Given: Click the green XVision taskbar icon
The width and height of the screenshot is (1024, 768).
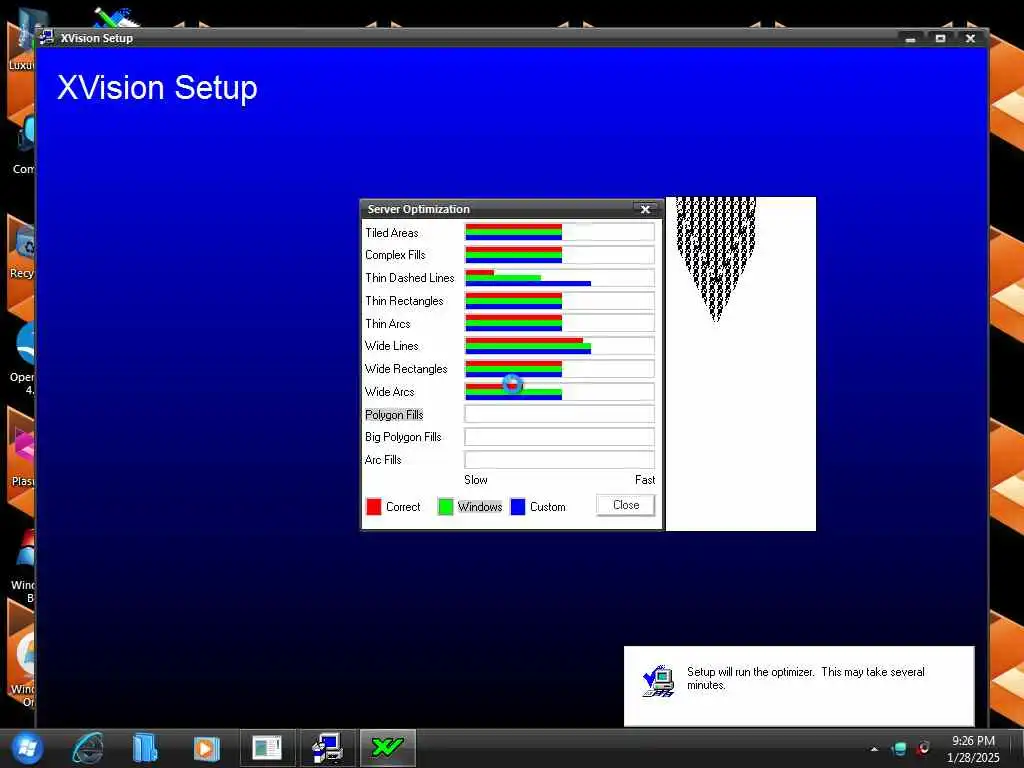Looking at the screenshot, I should (387, 748).
